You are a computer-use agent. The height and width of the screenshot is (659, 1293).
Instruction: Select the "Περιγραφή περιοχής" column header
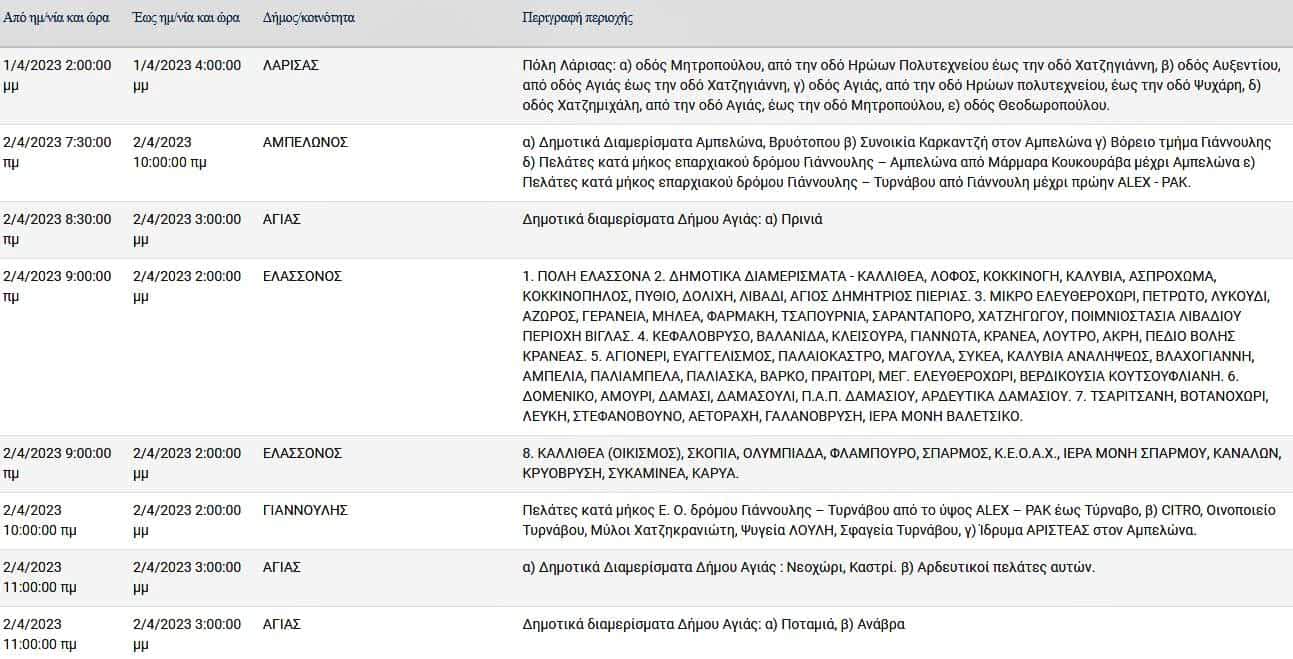click(577, 18)
